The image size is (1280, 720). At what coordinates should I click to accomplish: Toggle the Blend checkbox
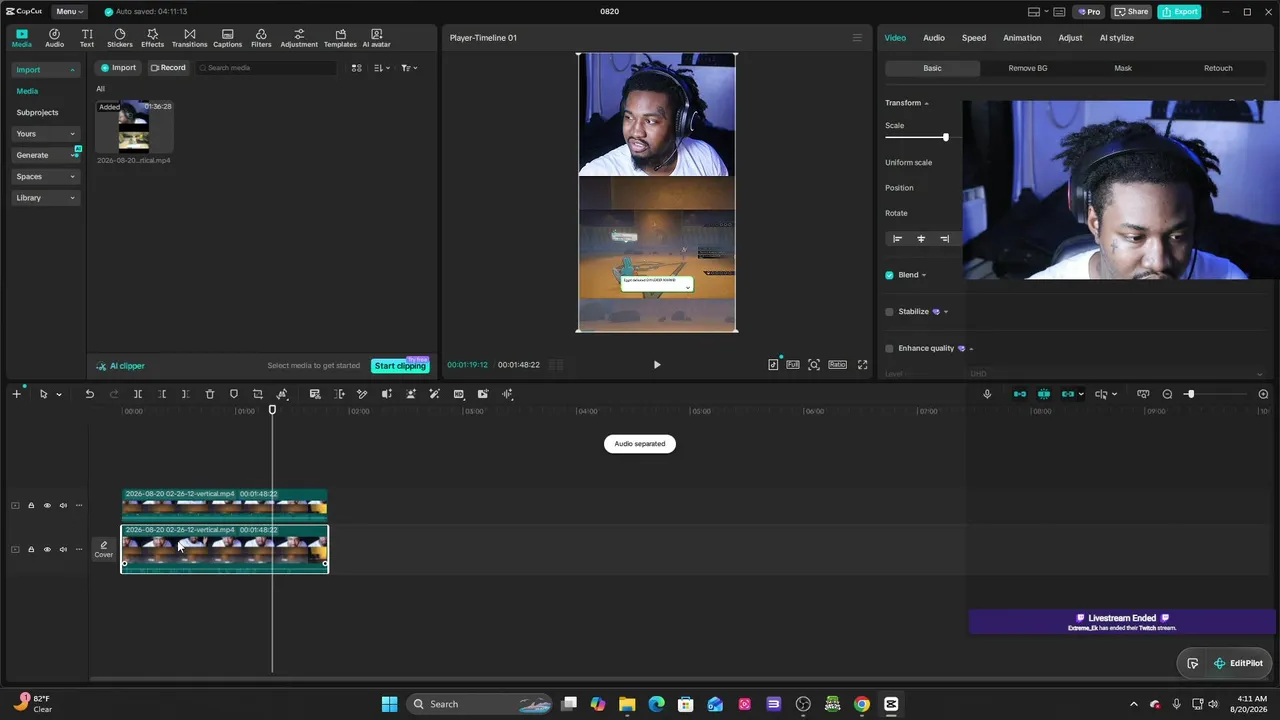(889, 275)
